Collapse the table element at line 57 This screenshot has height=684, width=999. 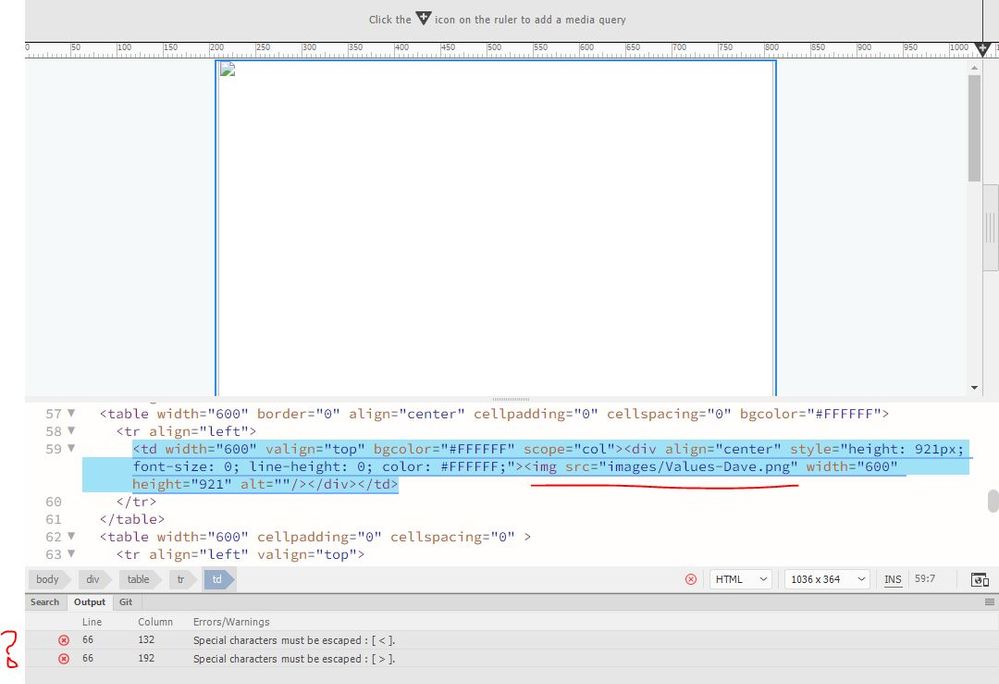(x=70, y=413)
